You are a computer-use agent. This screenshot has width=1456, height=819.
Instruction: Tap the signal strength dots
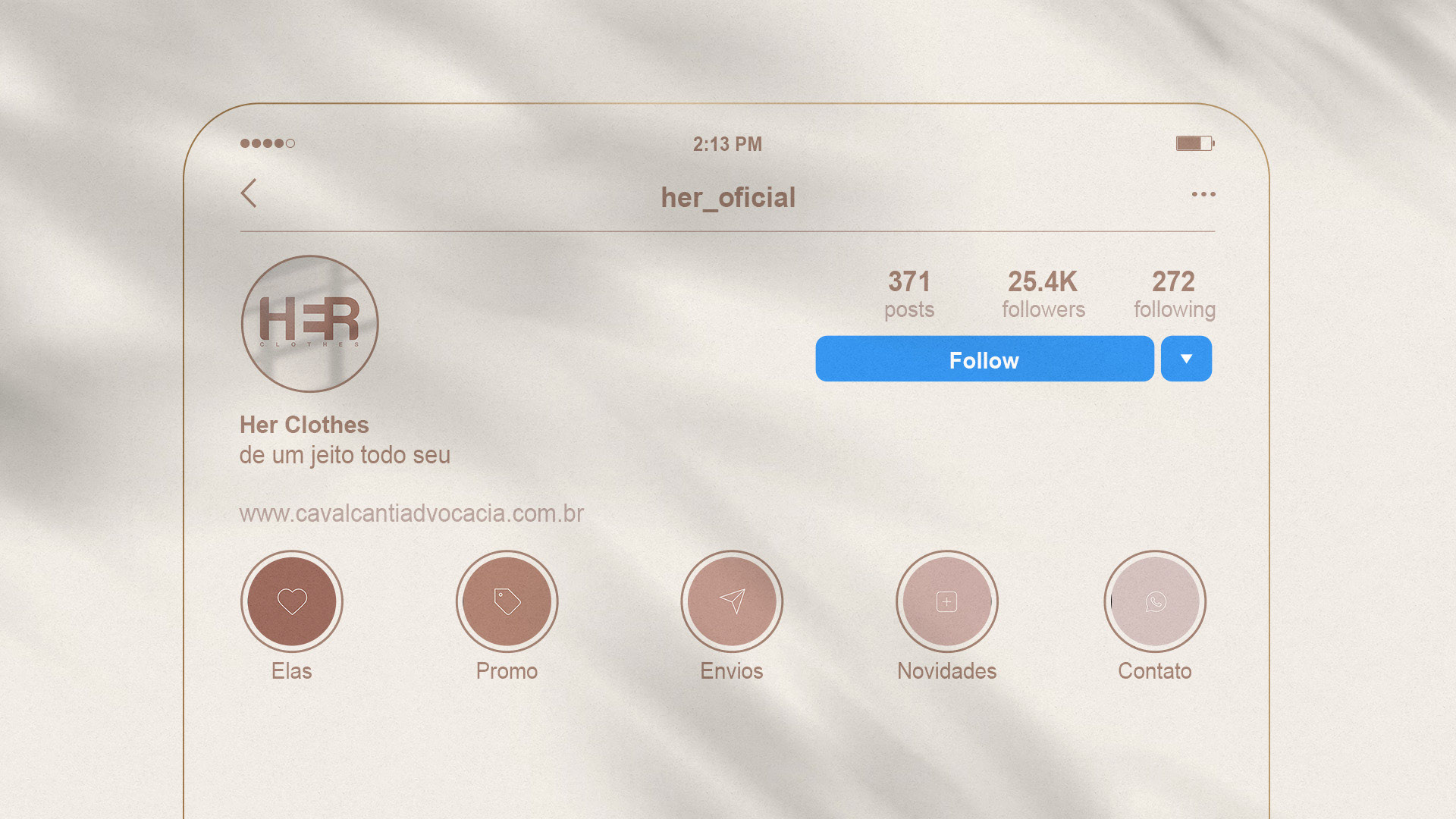pyautogui.click(x=268, y=143)
